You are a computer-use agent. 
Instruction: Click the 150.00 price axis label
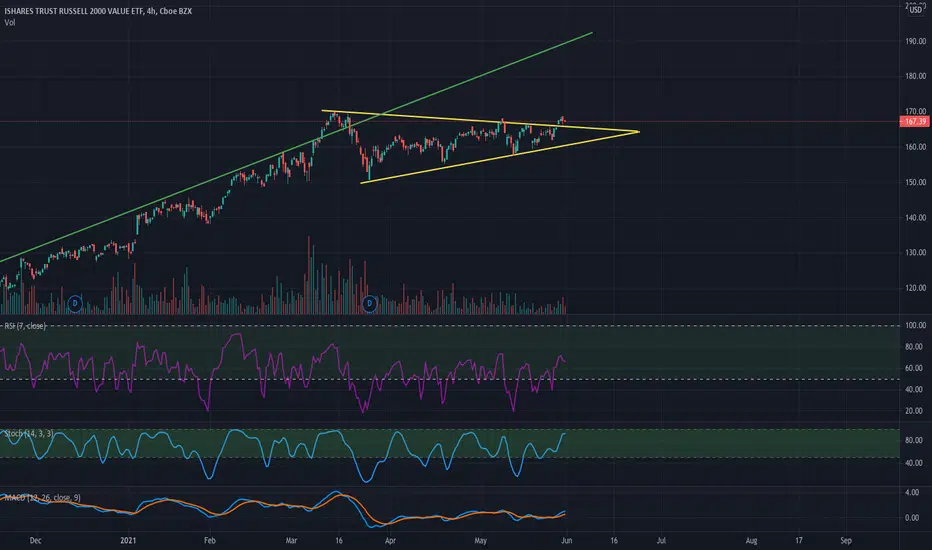[916, 183]
